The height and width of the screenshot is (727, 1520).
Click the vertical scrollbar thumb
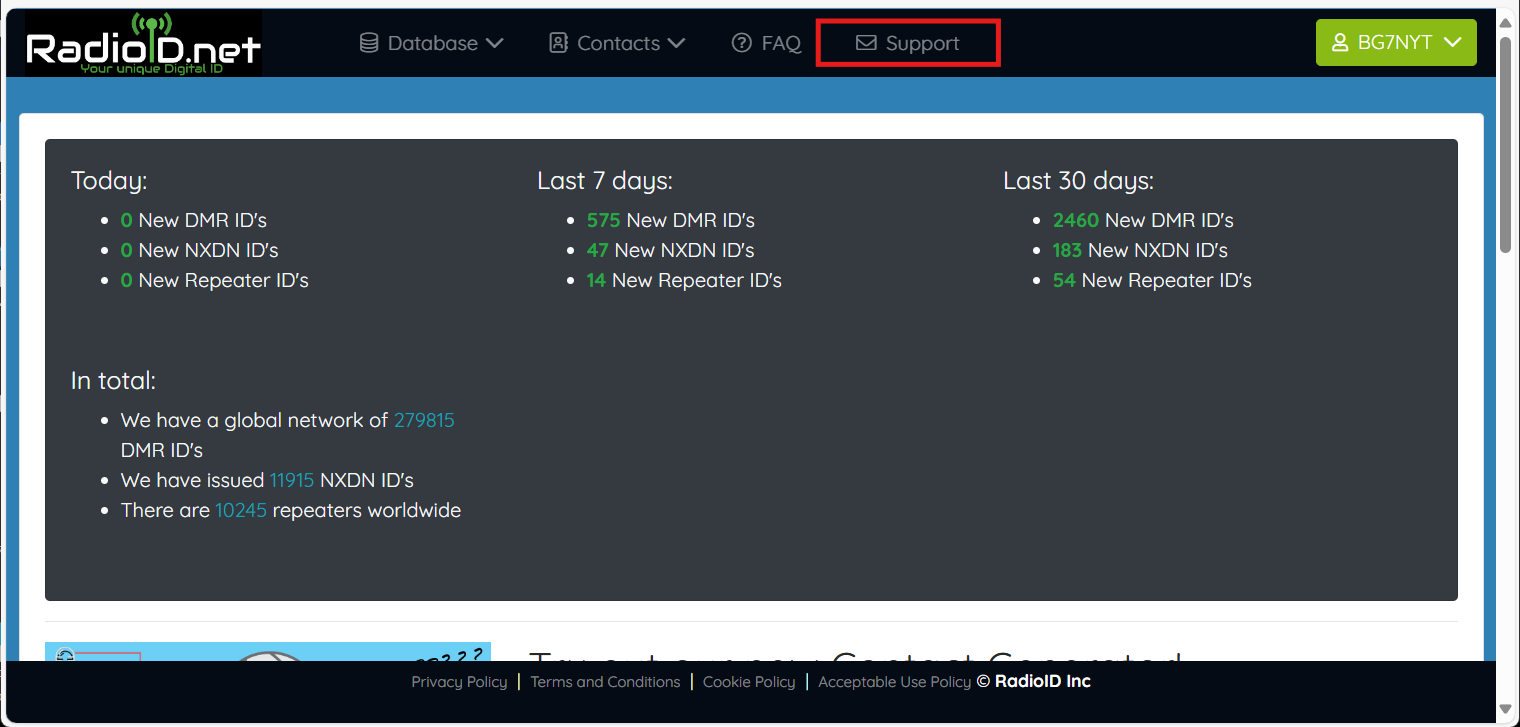pyautogui.click(x=1506, y=145)
